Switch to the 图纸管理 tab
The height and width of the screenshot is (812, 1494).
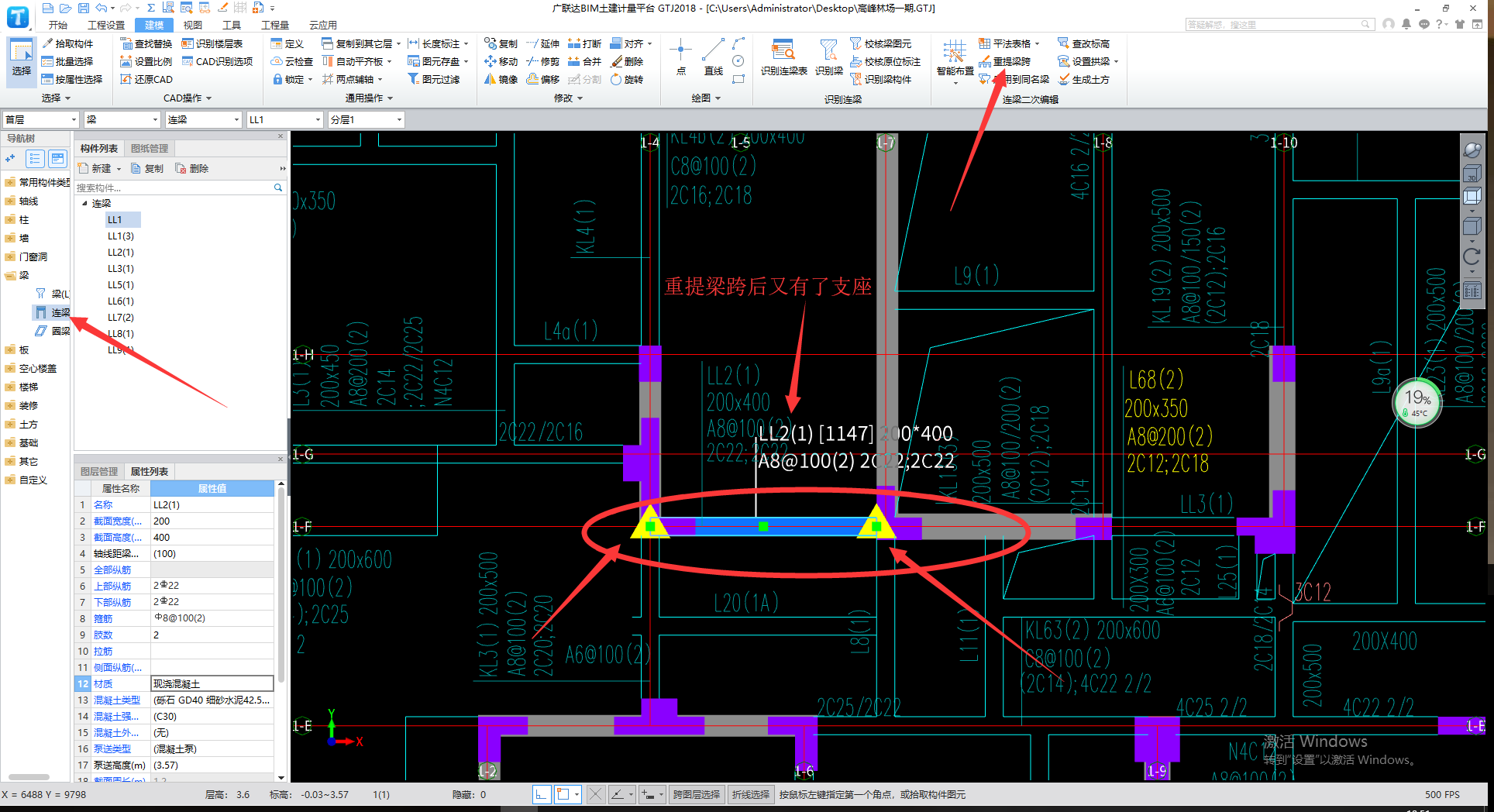coord(150,148)
